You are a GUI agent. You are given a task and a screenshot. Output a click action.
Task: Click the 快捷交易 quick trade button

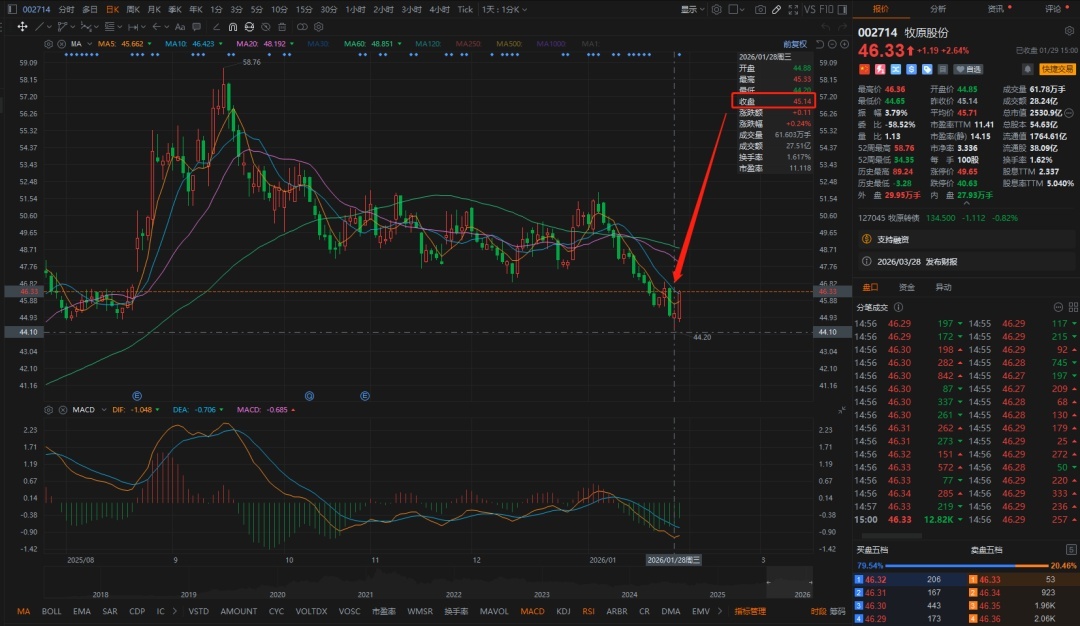(1056, 69)
